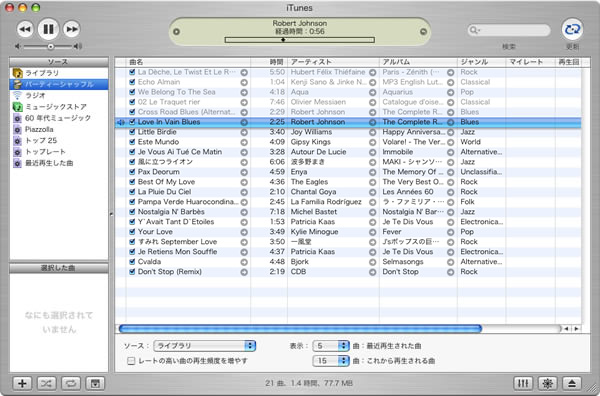Screen dimensions: 600x396
Task: Open the upcoming songs count dropdown showing 15
Action: click(331, 361)
